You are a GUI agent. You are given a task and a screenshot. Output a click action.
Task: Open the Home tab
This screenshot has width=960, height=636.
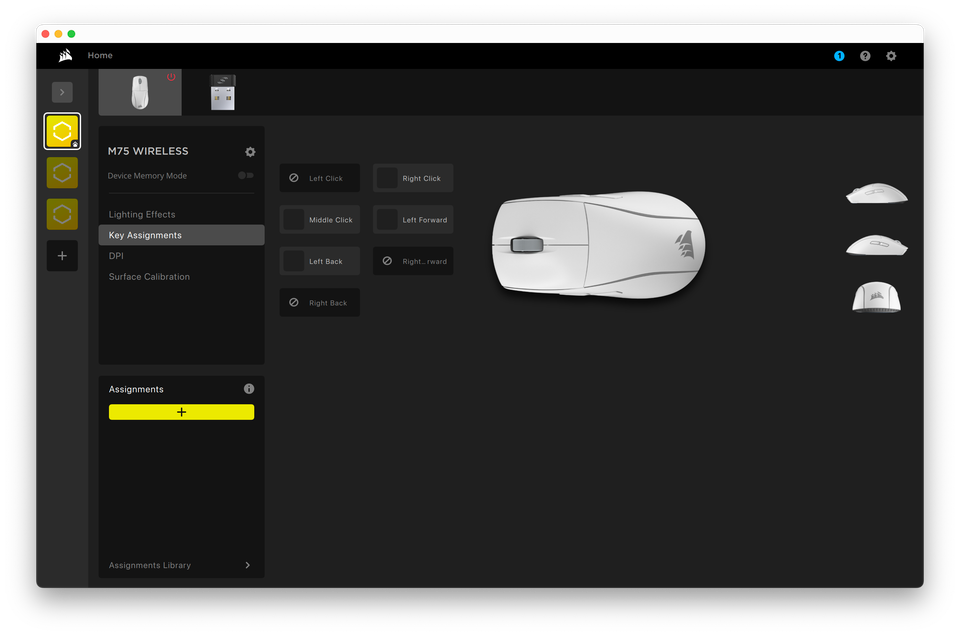[x=100, y=55]
